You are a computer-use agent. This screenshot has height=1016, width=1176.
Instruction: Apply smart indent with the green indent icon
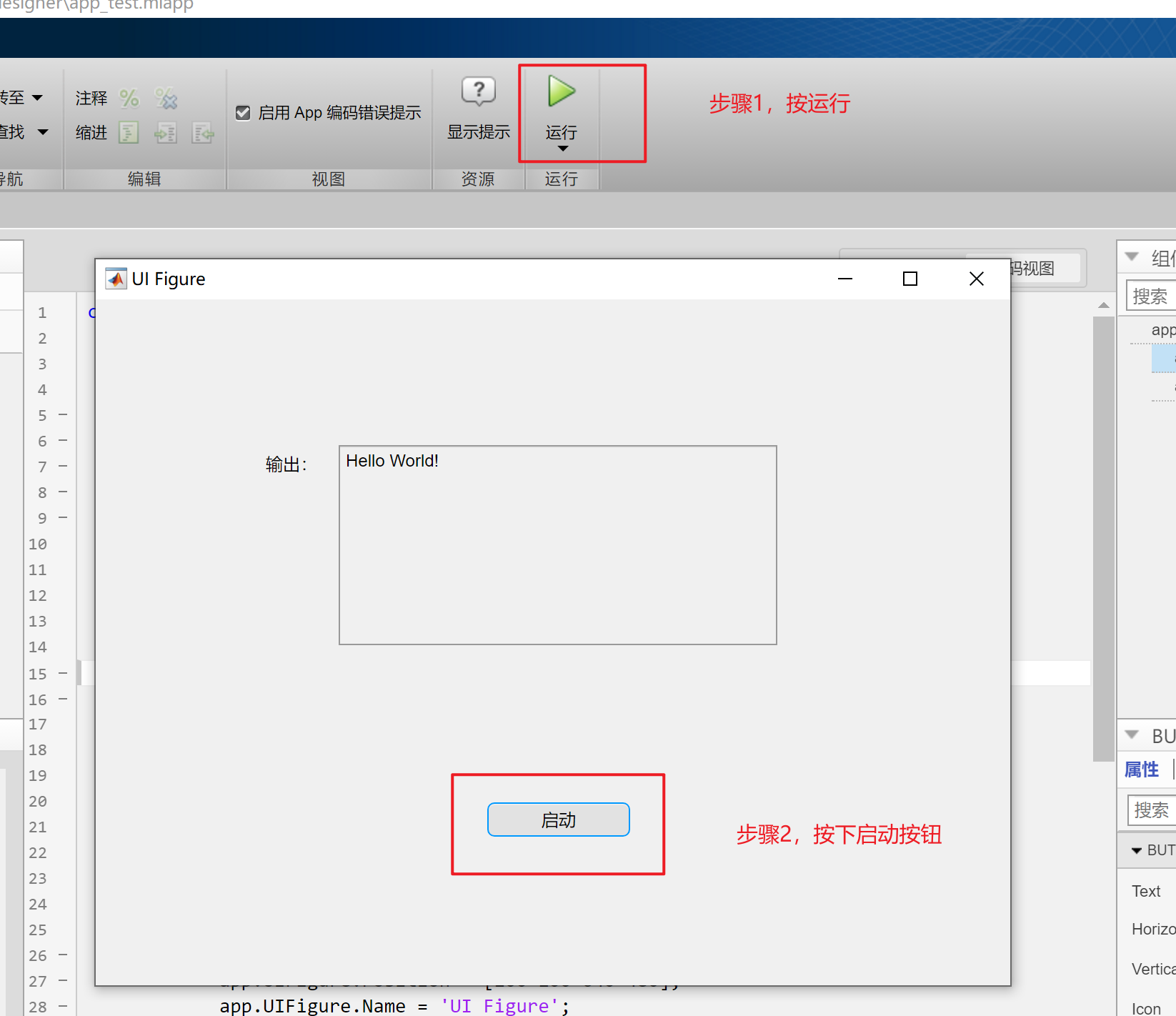pyautogui.click(x=129, y=133)
